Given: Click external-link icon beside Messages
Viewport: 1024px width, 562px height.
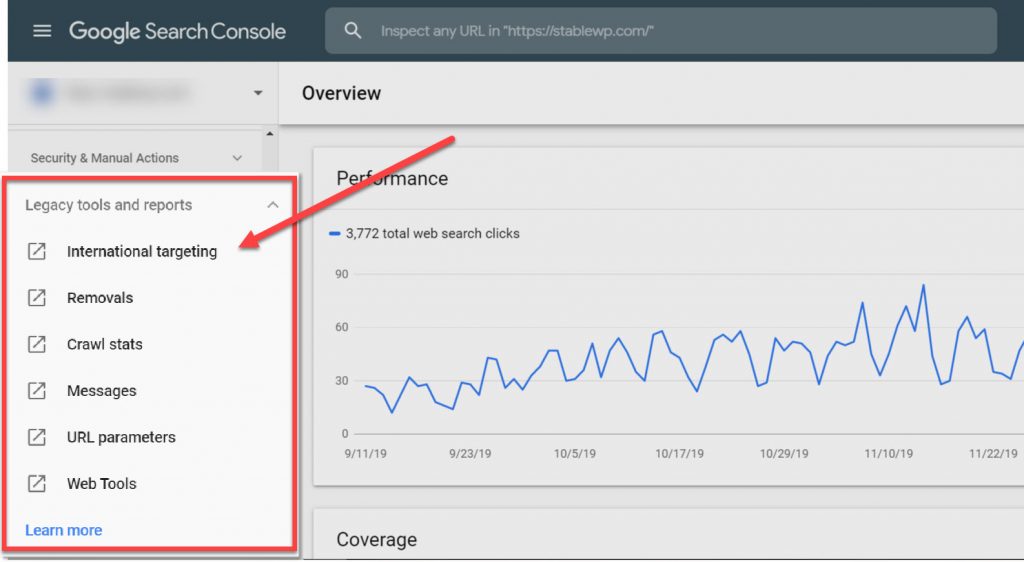Looking at the screenshot, I should tap(37, 390).
